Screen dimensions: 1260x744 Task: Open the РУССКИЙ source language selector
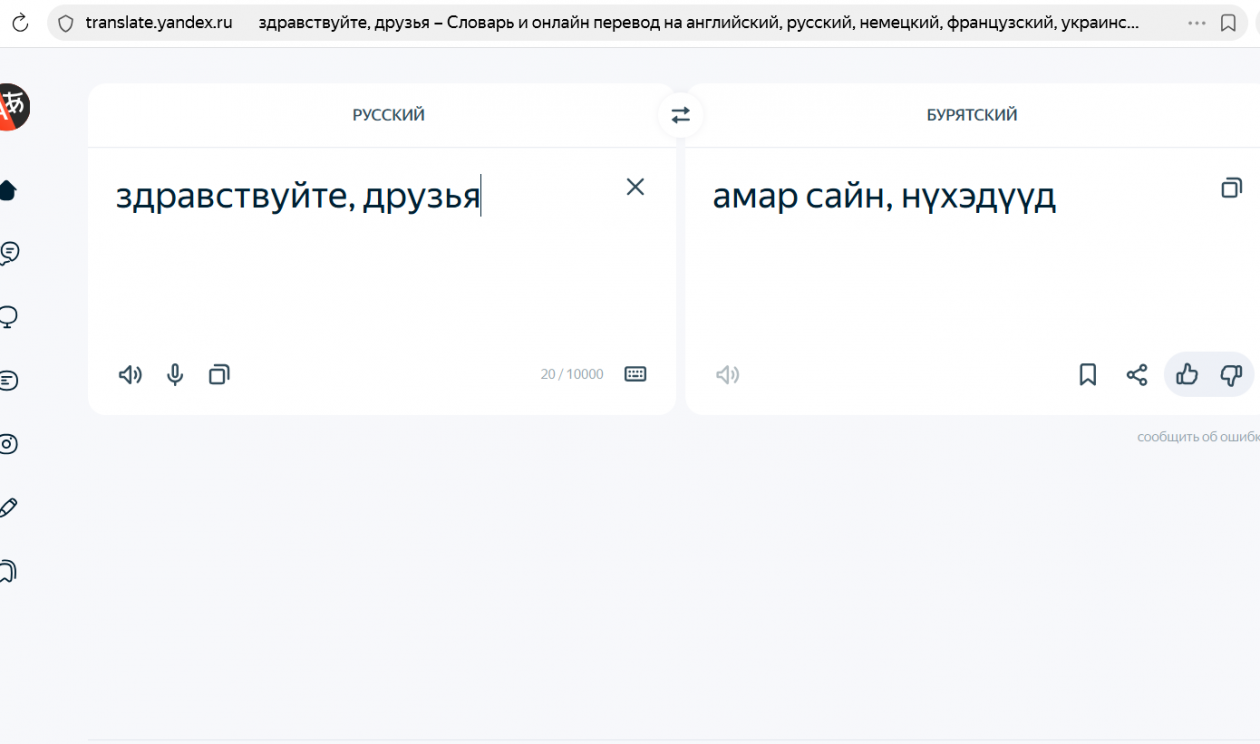pyautogui.click(x=388, y=114)
